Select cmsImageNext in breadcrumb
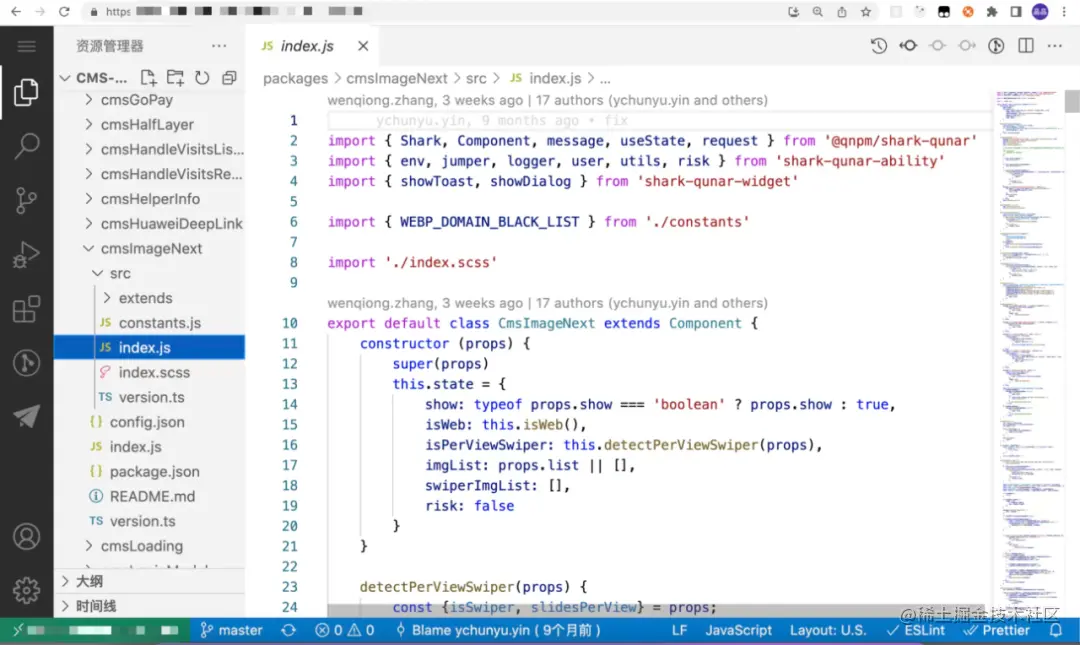Screen dimensions: 1080x645 coord(397,79)
